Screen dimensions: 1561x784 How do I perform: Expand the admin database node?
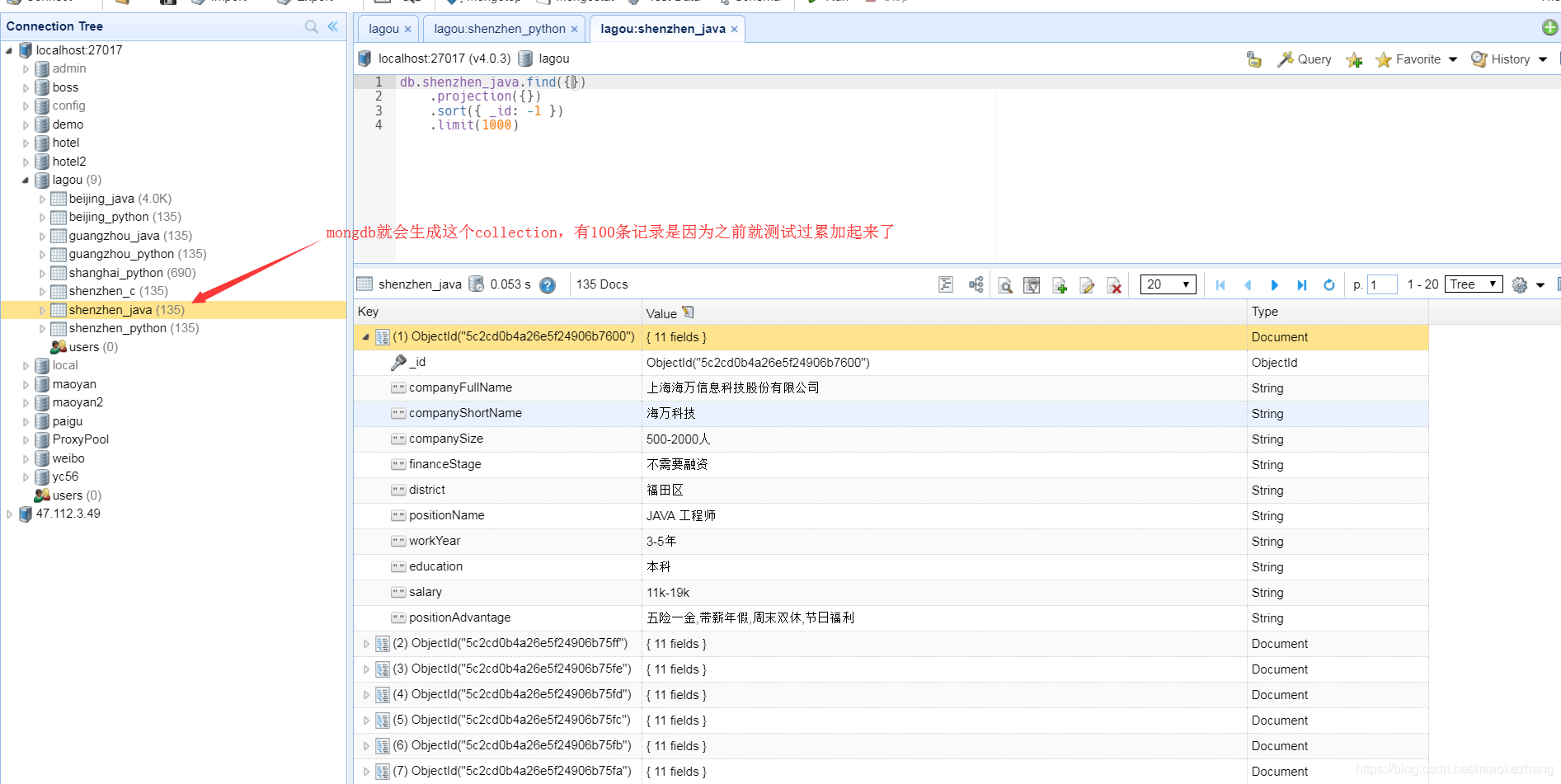[26, 69]
